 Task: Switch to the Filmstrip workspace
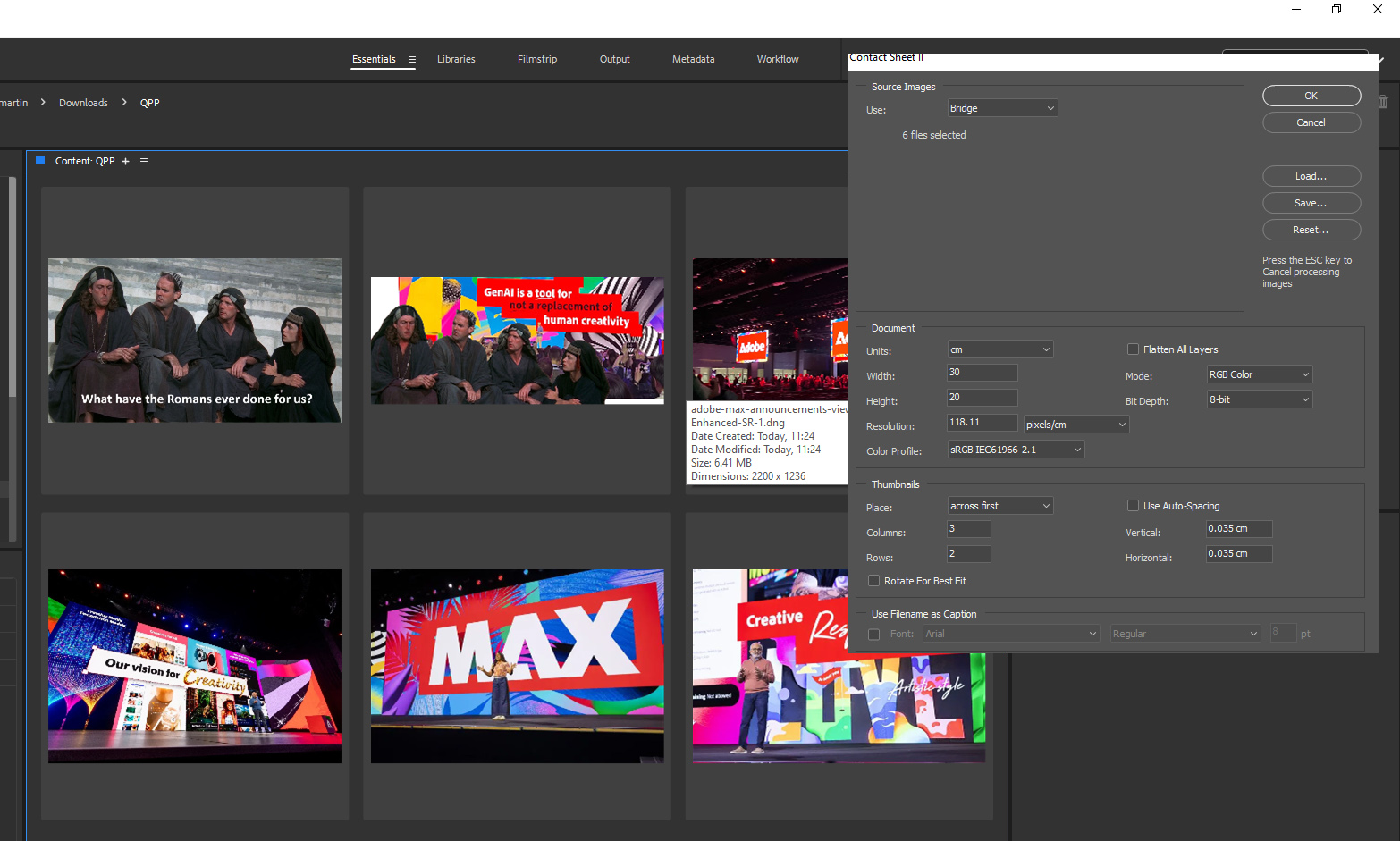537,59
